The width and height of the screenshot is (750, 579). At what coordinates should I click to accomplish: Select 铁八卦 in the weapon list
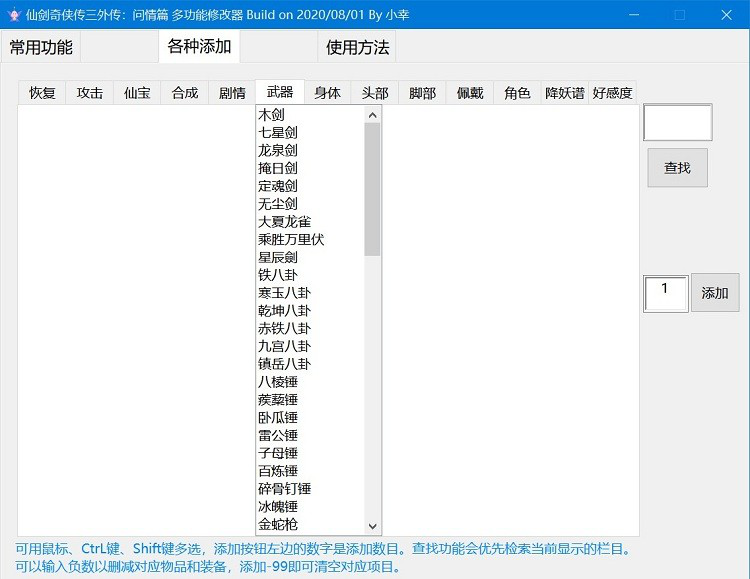(x=310, y=275)
